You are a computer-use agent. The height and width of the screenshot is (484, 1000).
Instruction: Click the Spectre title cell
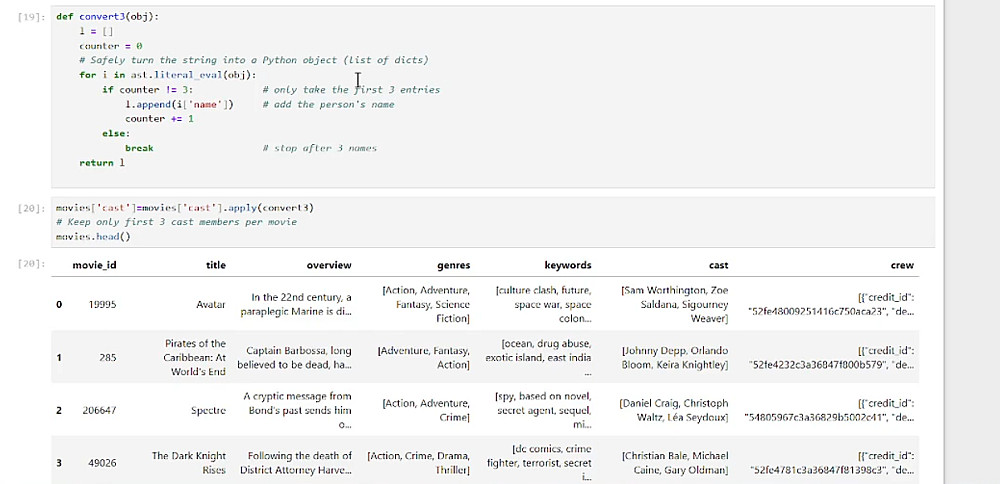pos(208,410)
